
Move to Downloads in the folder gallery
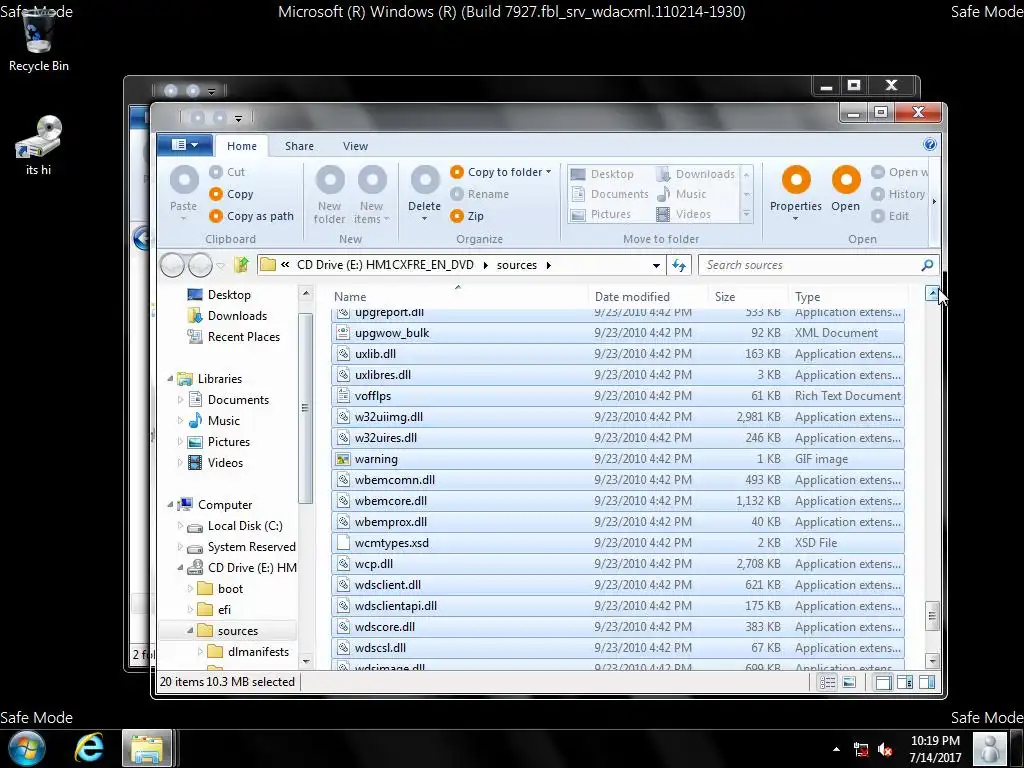coord(696,174)
